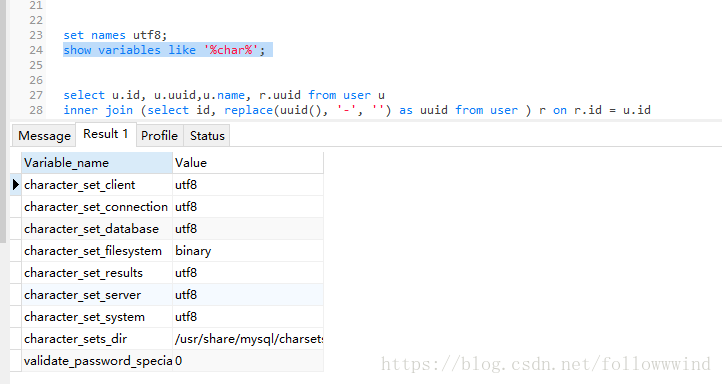This screenshot has height=384, width=722.
Task: Select the character_set_database cell
Action: point(97,229)
